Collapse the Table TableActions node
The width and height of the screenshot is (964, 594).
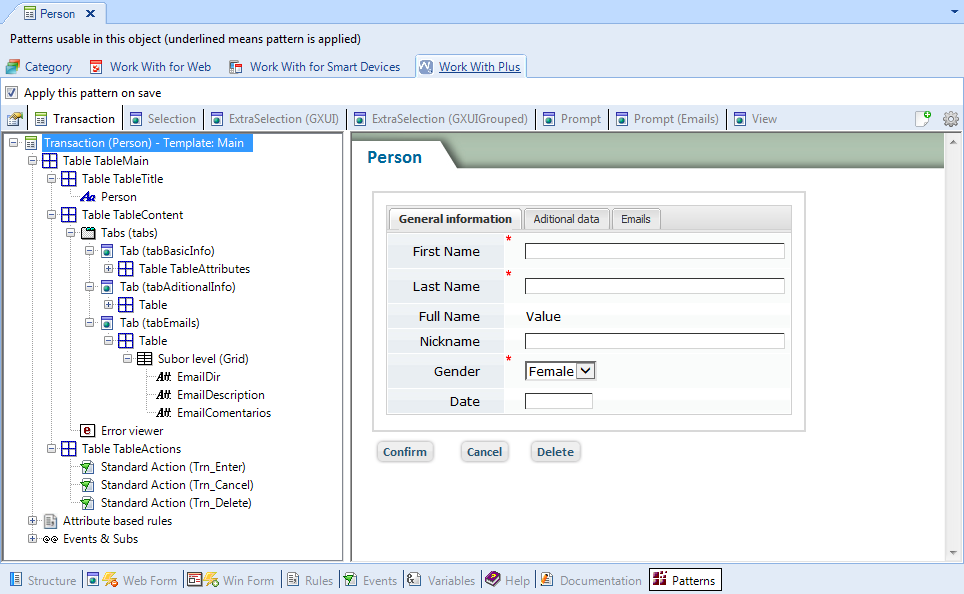(52, 449)
